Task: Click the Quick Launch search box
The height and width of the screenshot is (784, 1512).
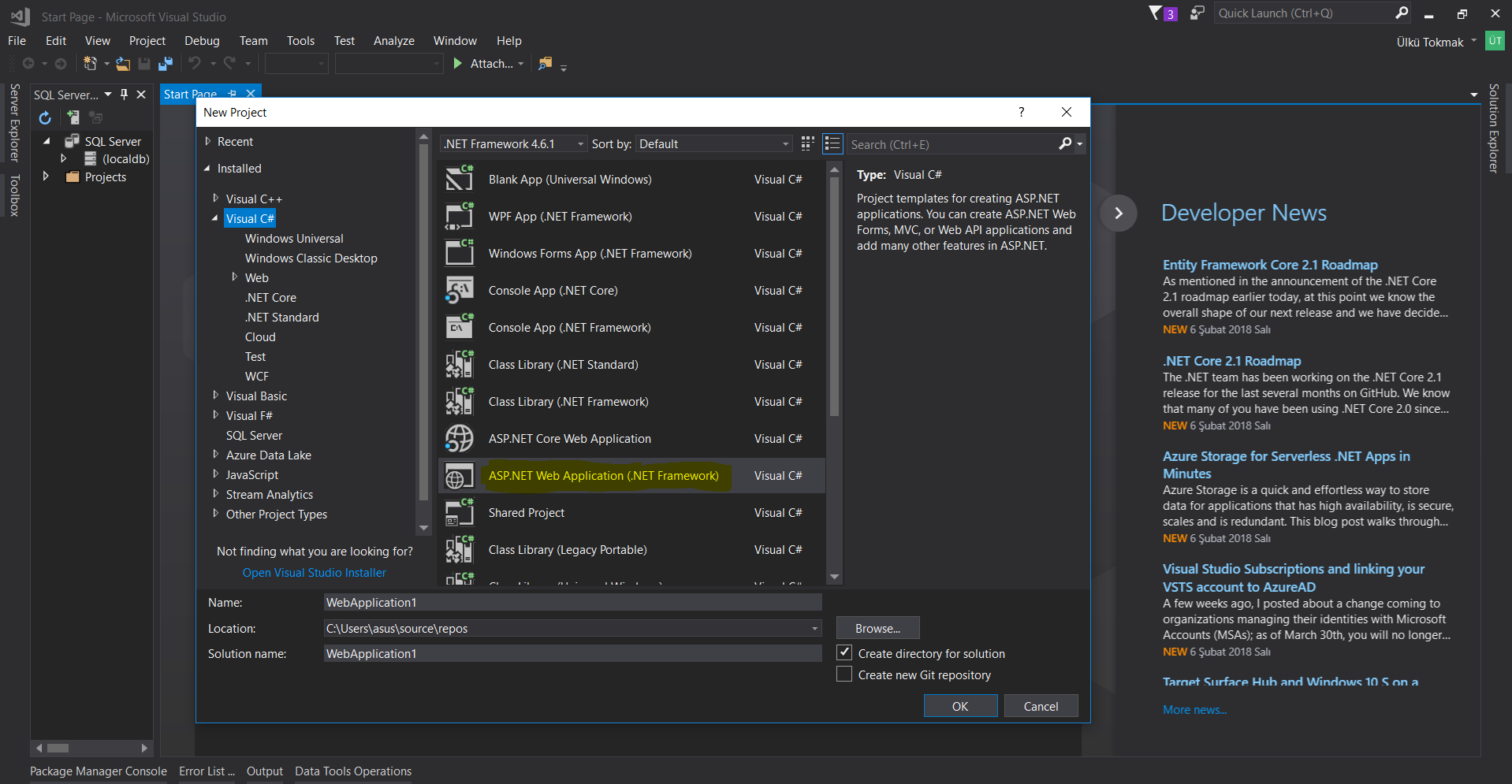Action: [1305, 13]
